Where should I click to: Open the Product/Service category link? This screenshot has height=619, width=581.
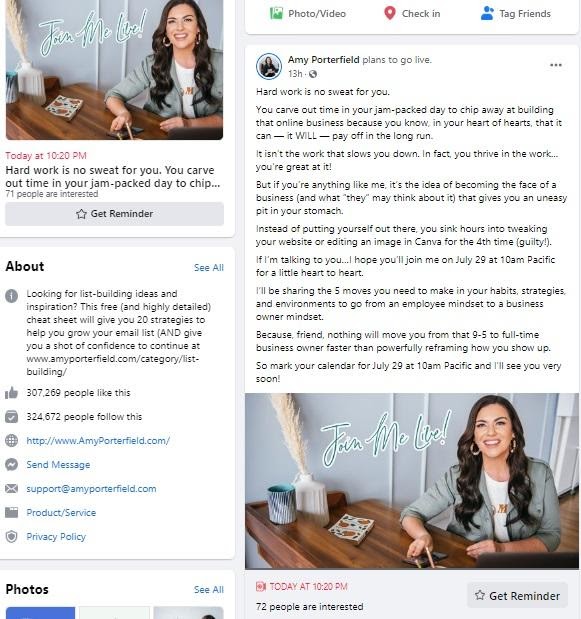[x=61, y=512]
